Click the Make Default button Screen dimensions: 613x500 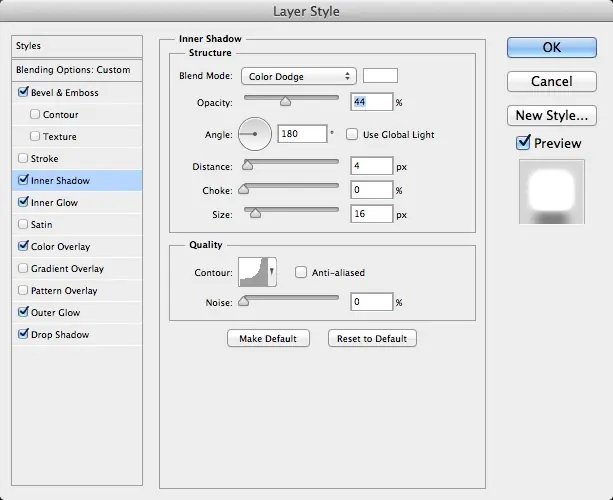point(268,338)
